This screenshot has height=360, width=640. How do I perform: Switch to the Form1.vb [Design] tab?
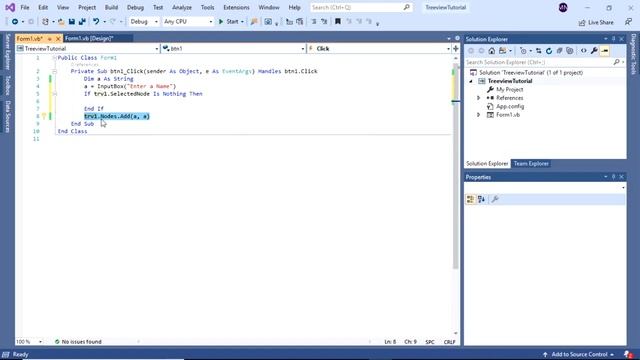(x=89, y=38)
